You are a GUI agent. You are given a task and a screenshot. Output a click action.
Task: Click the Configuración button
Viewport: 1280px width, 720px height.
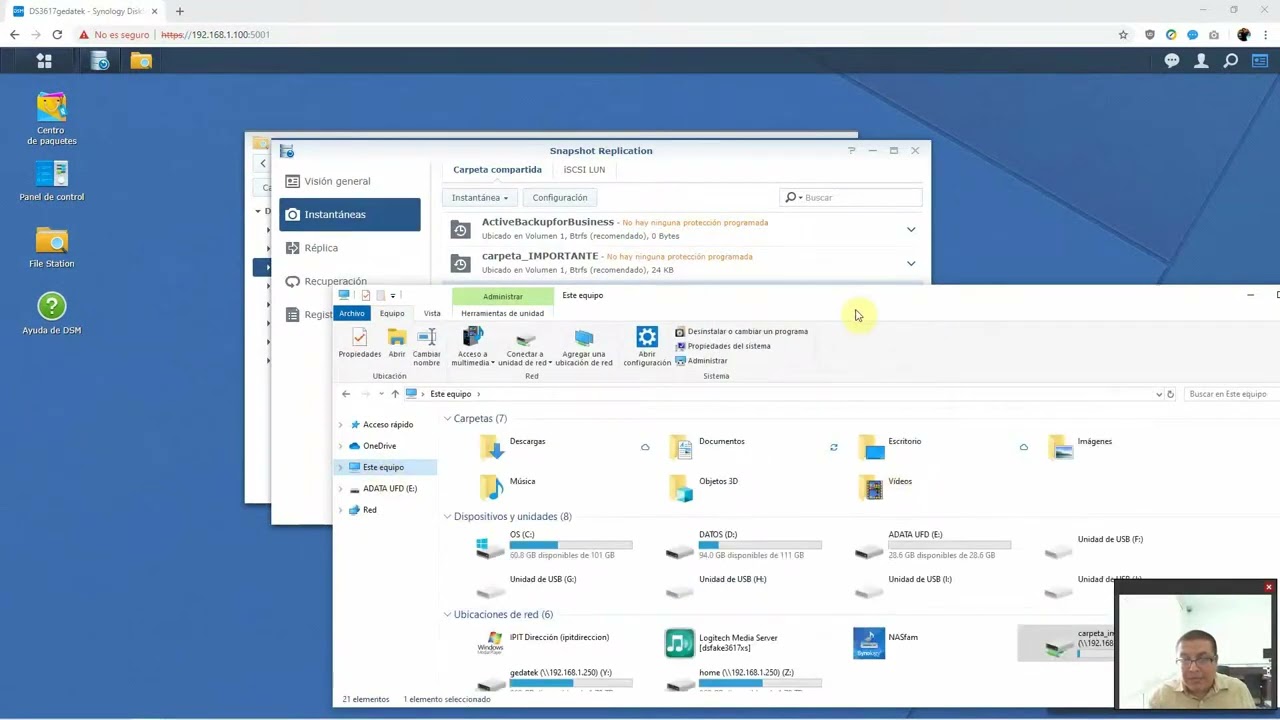560,197
